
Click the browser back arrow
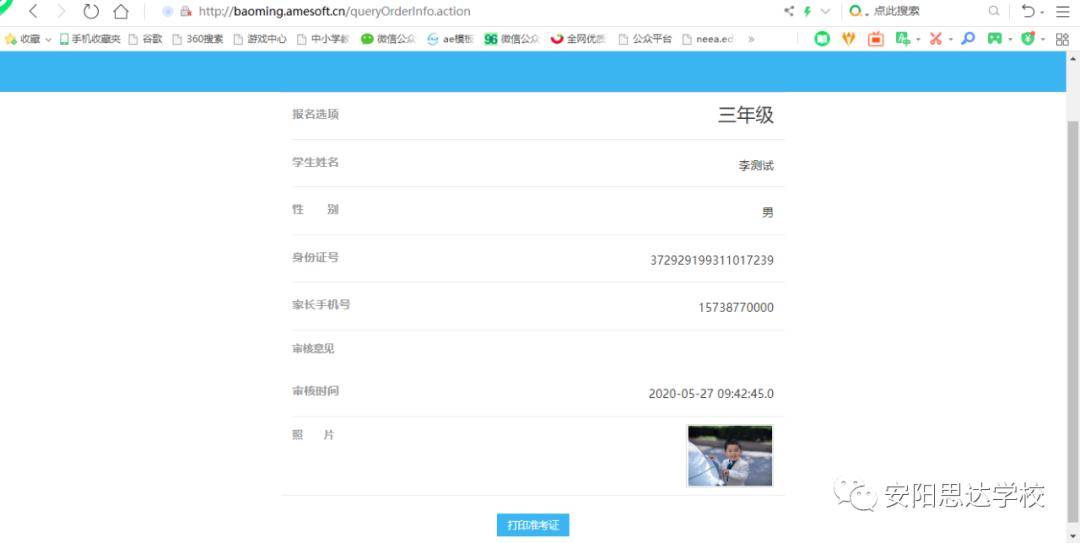coord(33,12)
